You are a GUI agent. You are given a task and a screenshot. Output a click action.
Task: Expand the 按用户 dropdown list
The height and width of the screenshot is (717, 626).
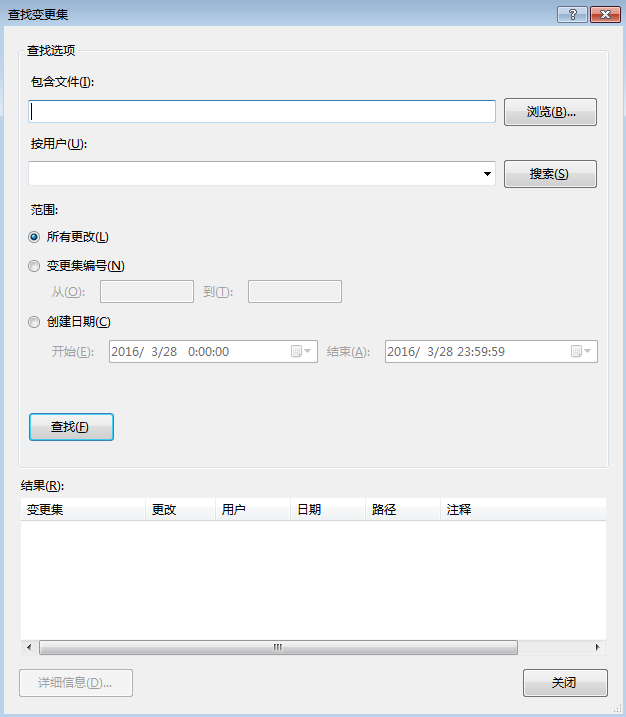pyautogui.click(x=488, y=174)
